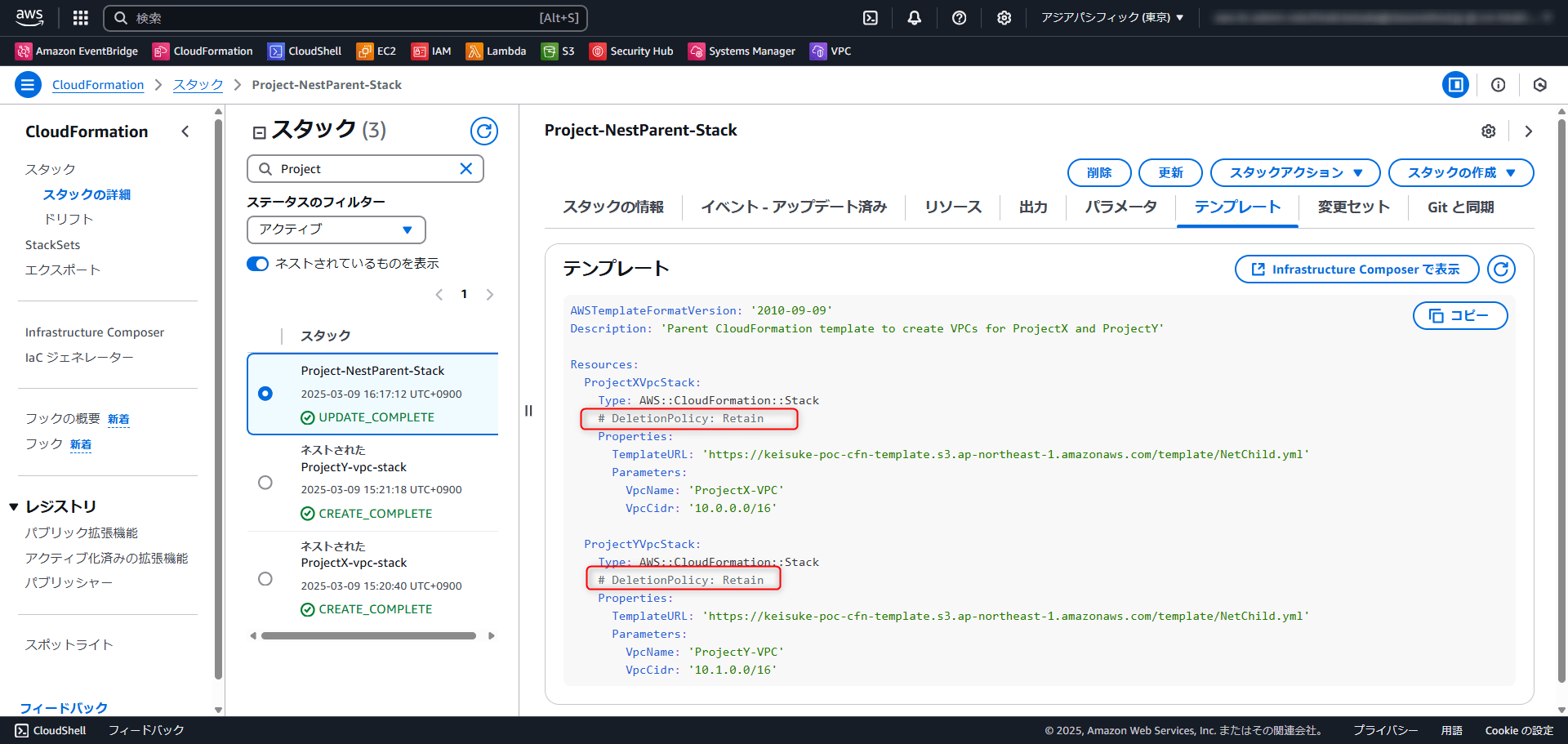Open CloudFormation favorites shortcut

click(203, 51)
